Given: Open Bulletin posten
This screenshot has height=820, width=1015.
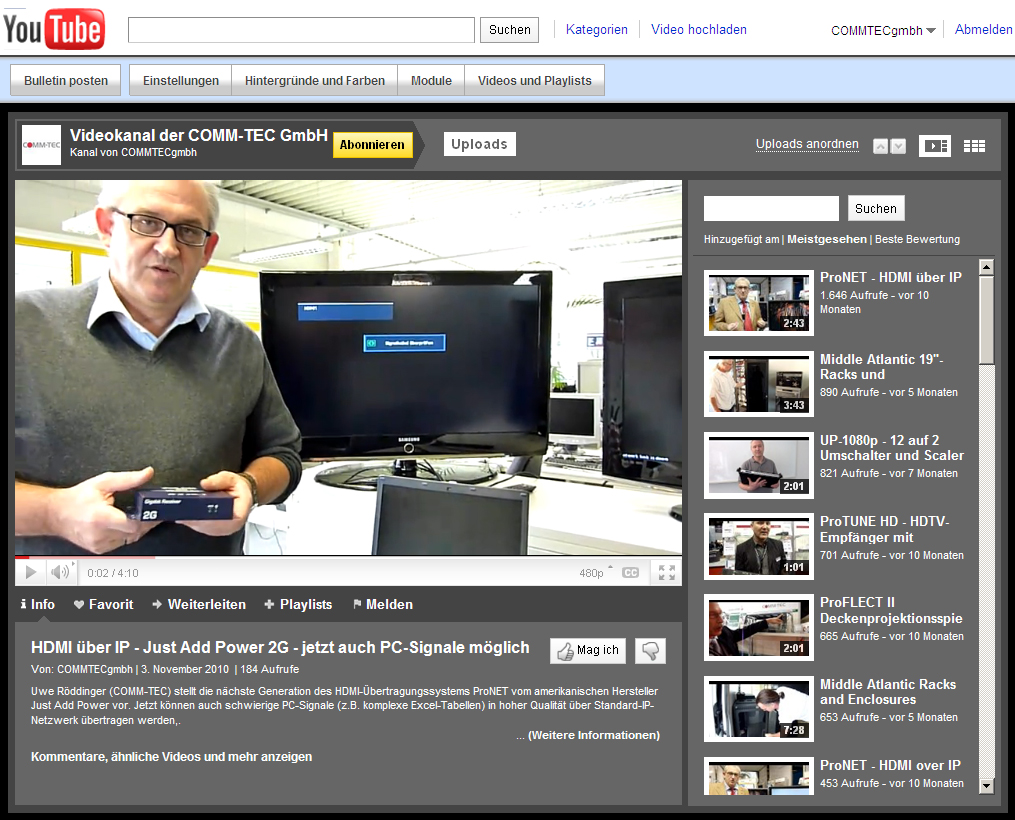Looking at the screenshot, I should pos(65,80).
